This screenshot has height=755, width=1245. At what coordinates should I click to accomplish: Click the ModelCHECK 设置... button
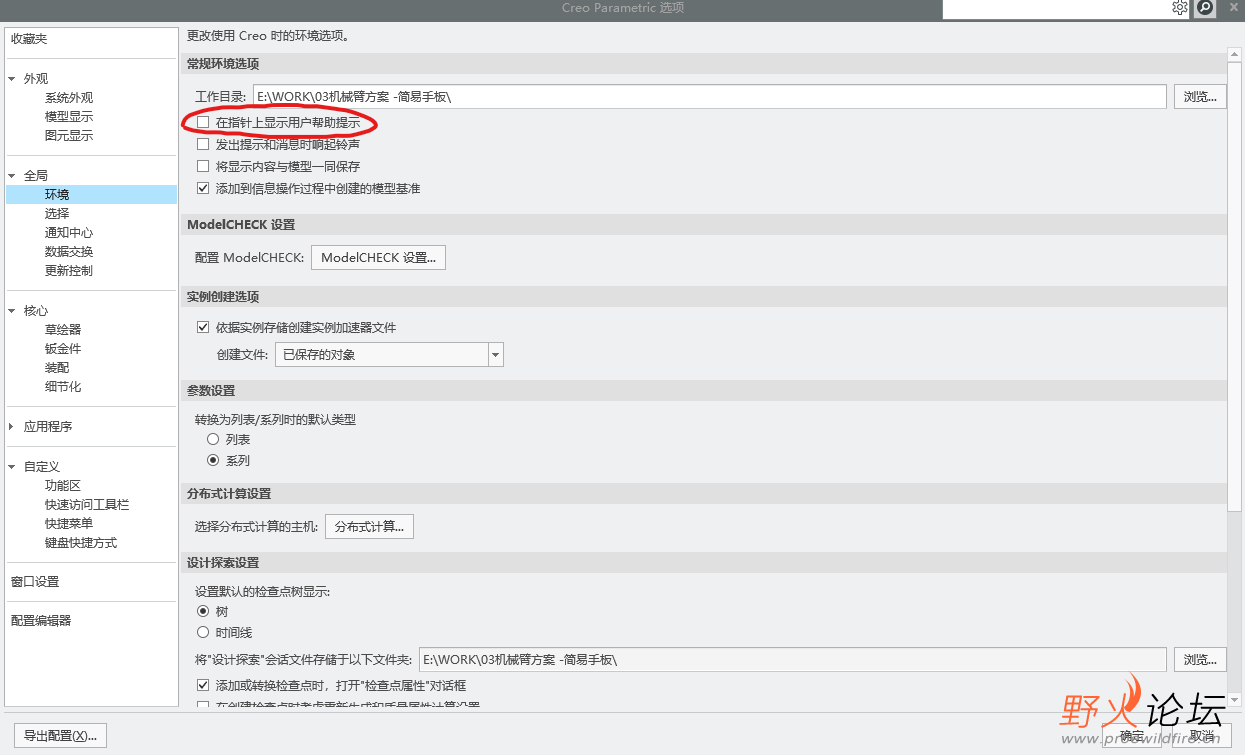[378, 257]
